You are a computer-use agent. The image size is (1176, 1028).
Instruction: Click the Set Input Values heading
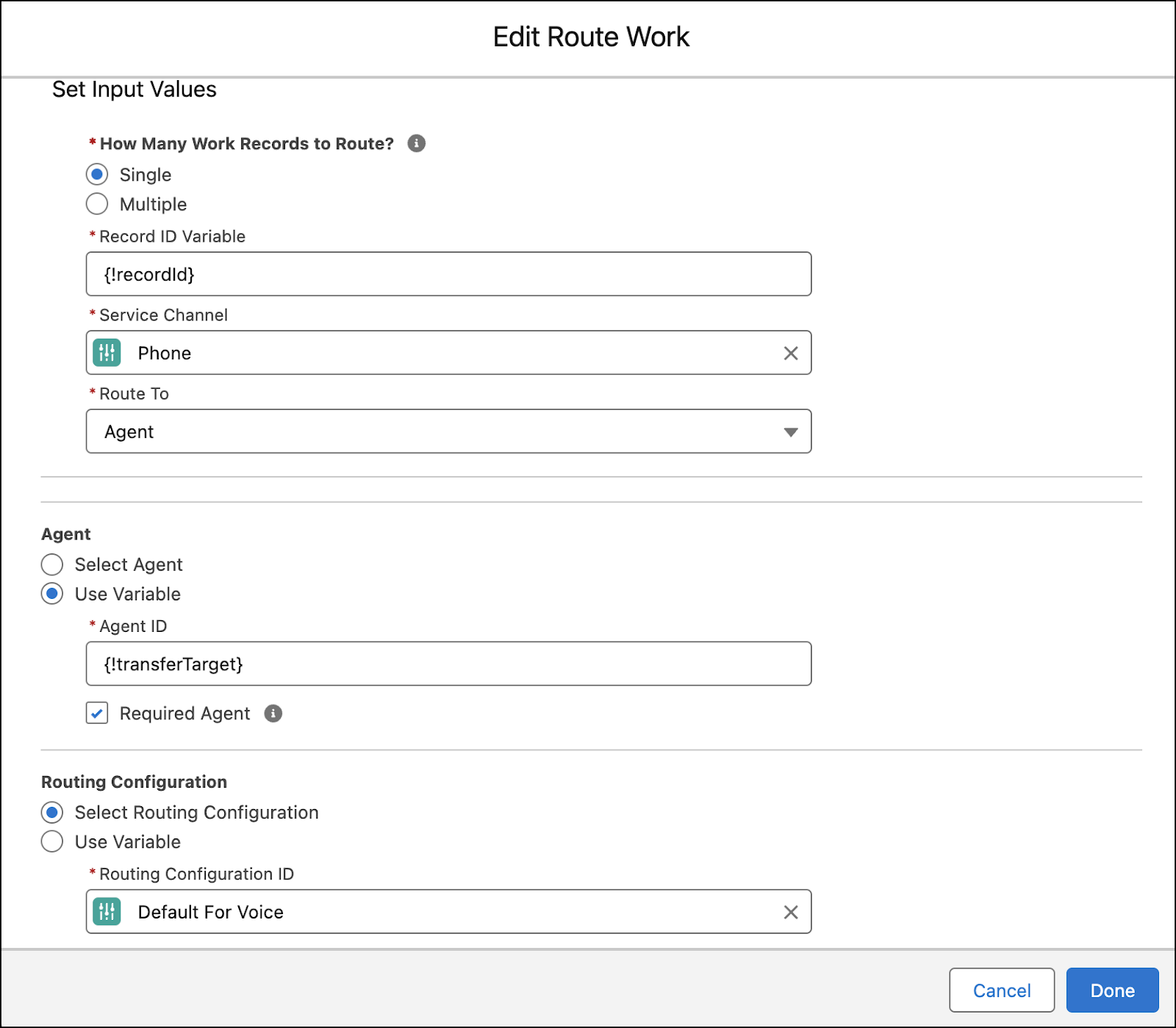[134, 89]
